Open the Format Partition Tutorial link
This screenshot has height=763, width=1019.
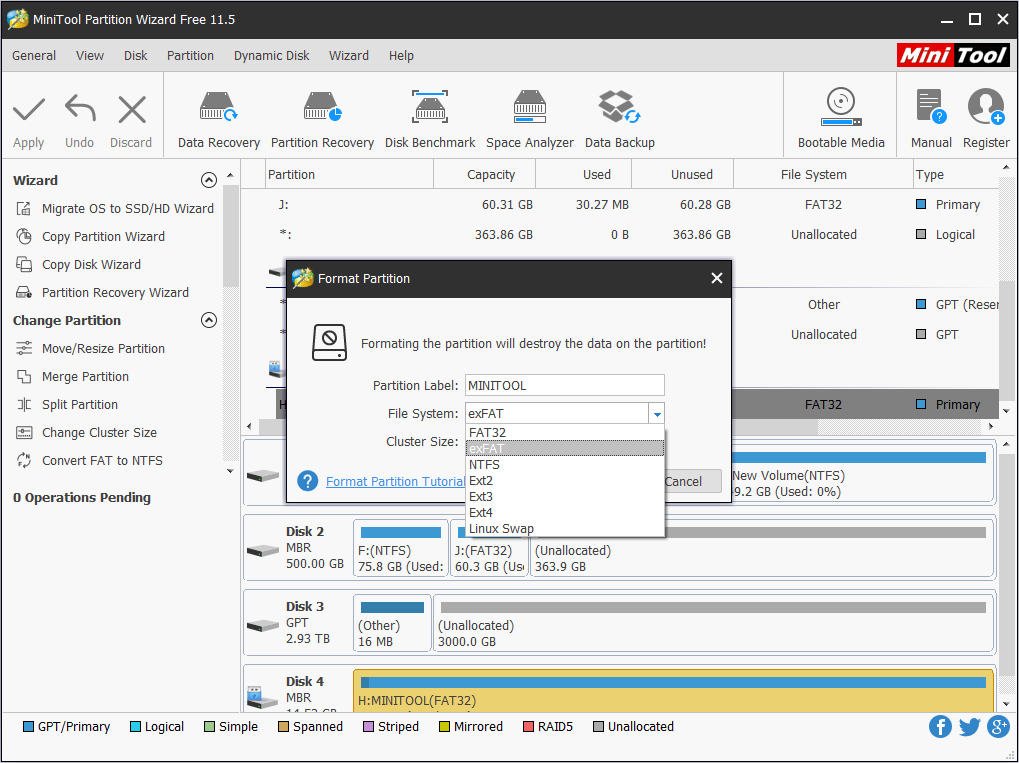click(x=395, y=482)
